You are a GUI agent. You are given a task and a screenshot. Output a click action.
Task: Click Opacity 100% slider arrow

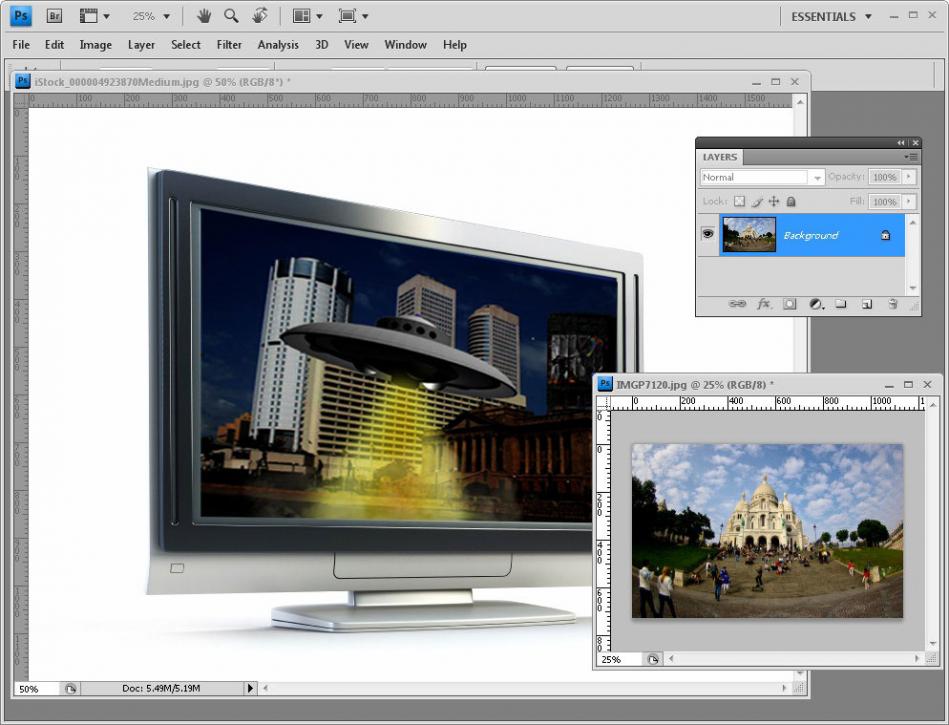(x=908, y=177)
